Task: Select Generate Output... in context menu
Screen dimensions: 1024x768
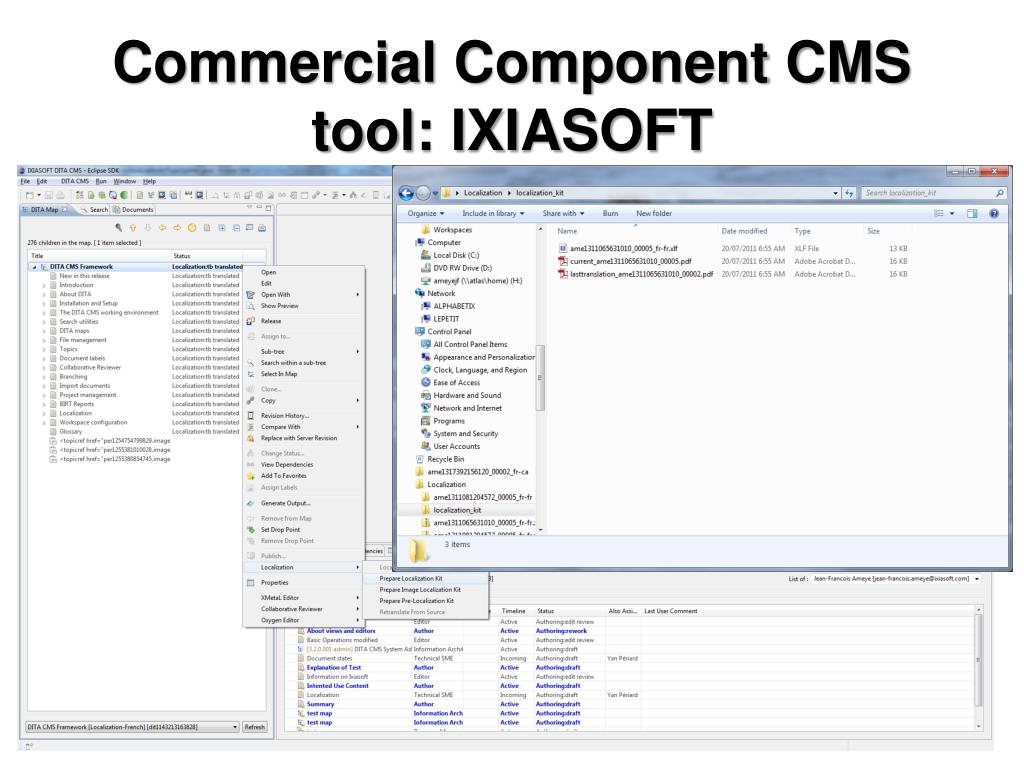Action: pos(285,504)
